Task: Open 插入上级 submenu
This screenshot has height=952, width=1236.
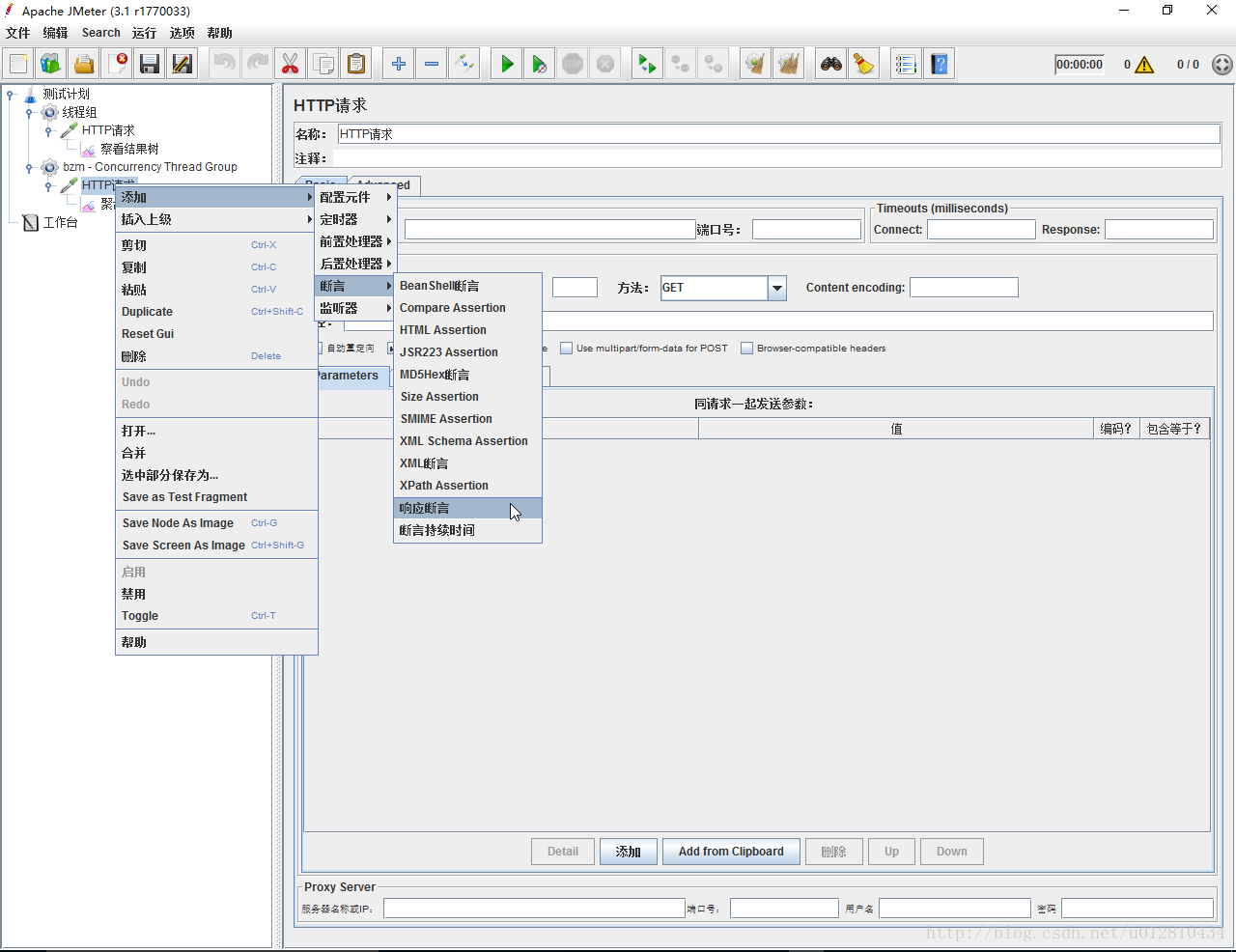Action: point(216,219)
